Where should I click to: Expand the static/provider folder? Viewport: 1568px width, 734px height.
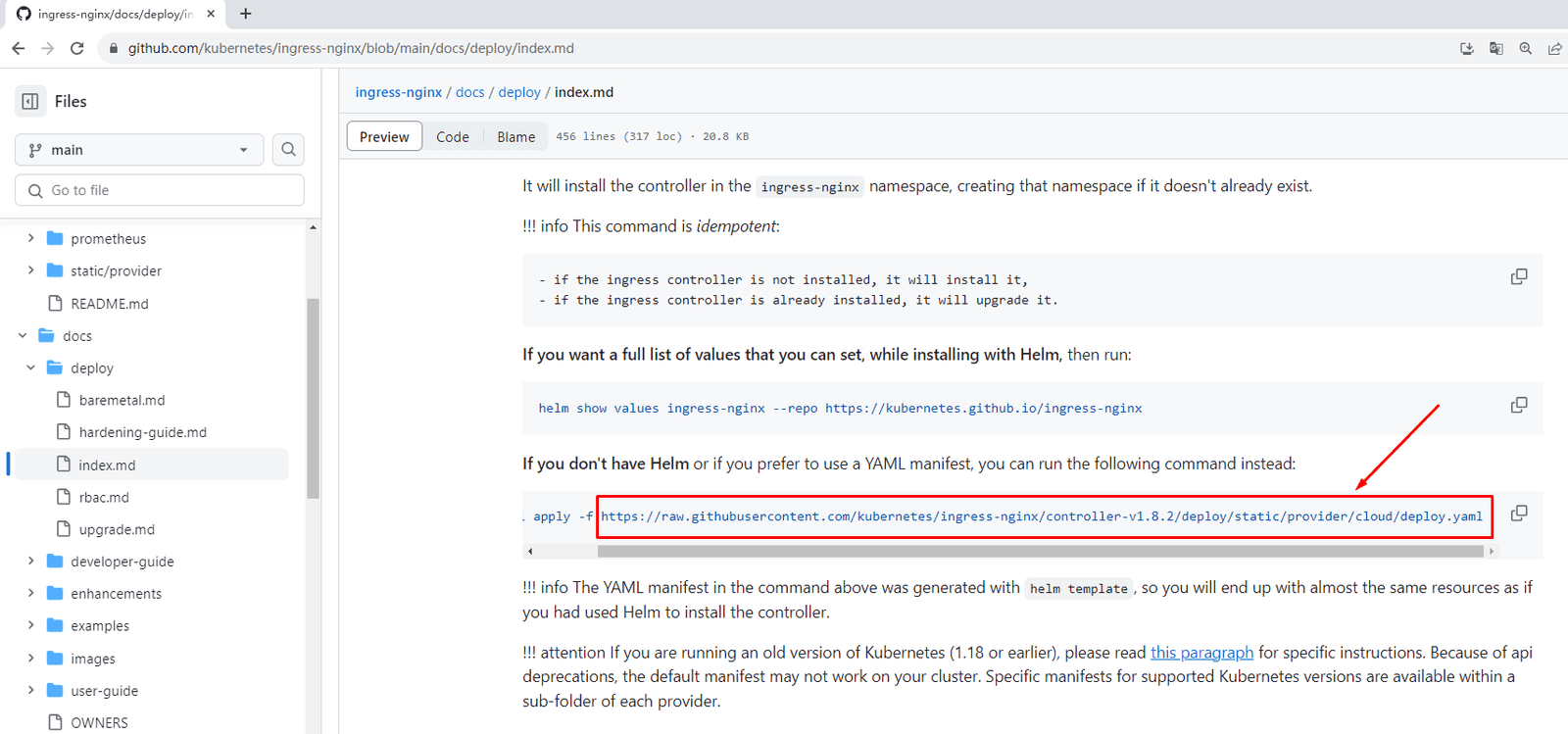click(x=30, y=270)
